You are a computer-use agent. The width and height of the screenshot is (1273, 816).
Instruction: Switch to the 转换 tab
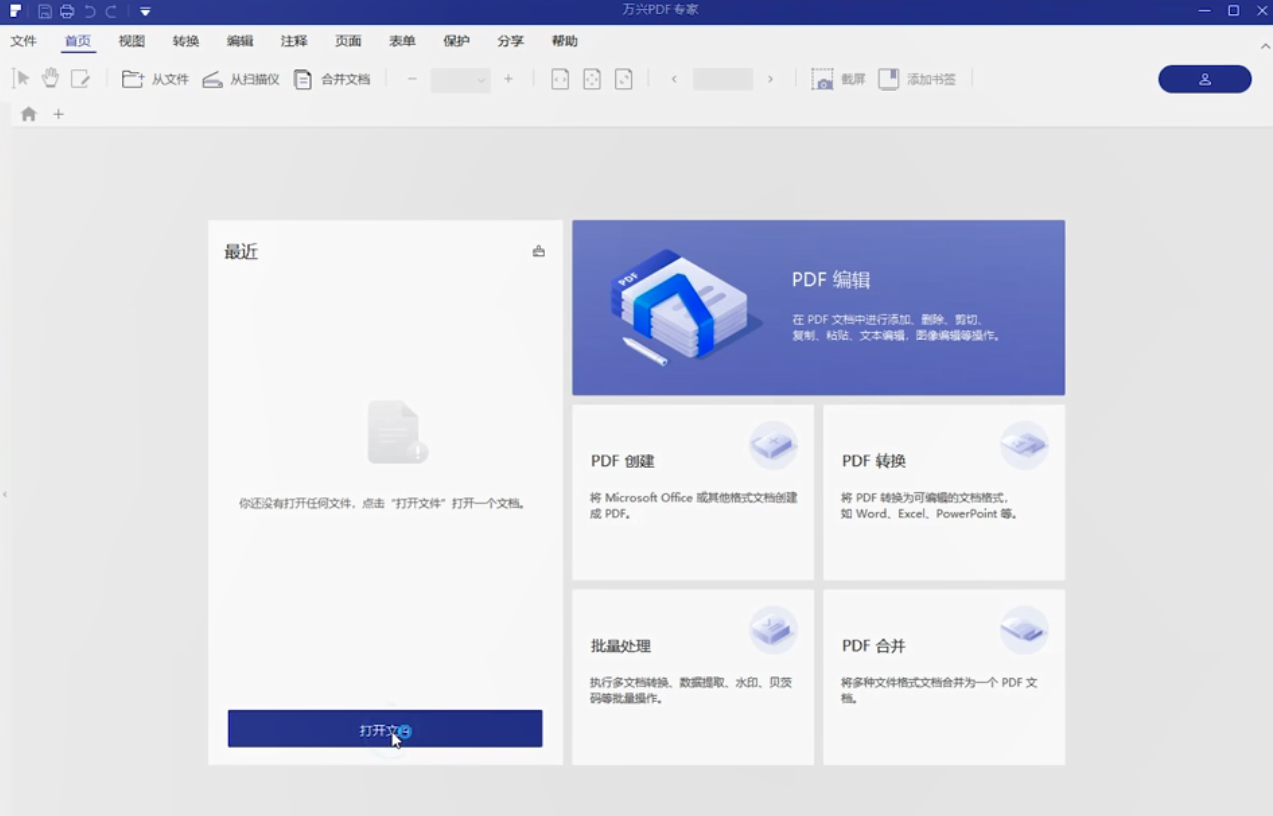pyautogui.click(x=186, y=41)
